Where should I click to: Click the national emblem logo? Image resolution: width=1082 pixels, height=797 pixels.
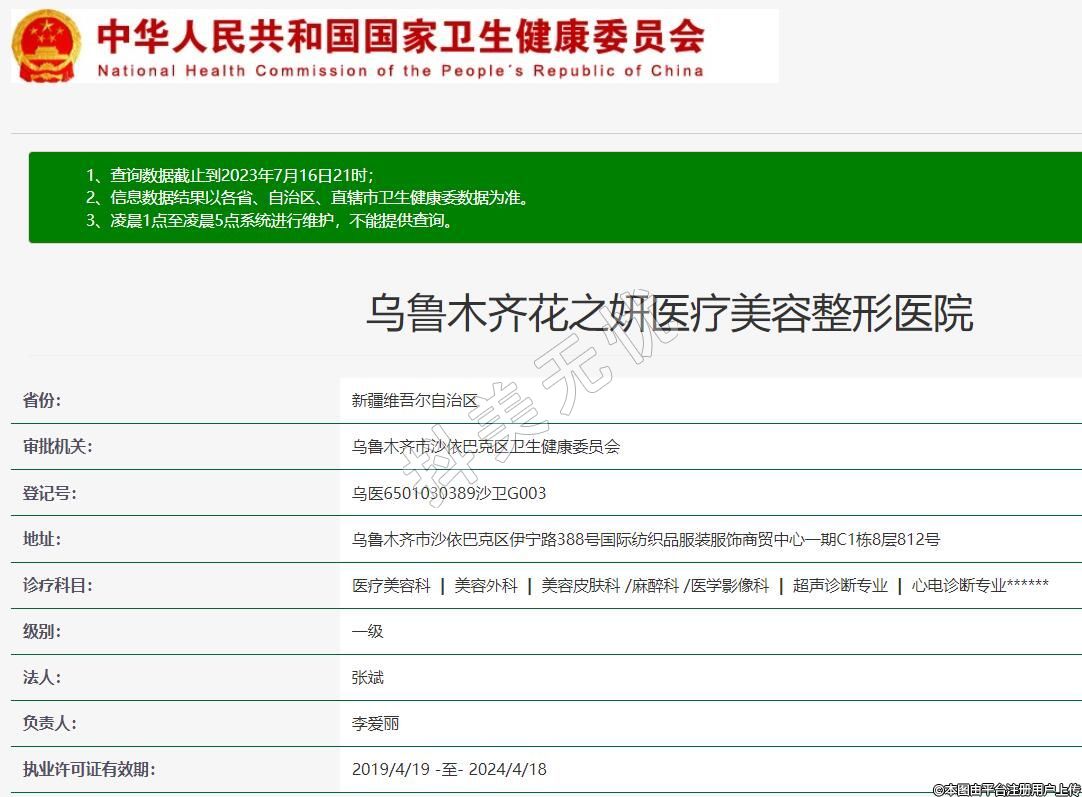click(x=47, y=46)
